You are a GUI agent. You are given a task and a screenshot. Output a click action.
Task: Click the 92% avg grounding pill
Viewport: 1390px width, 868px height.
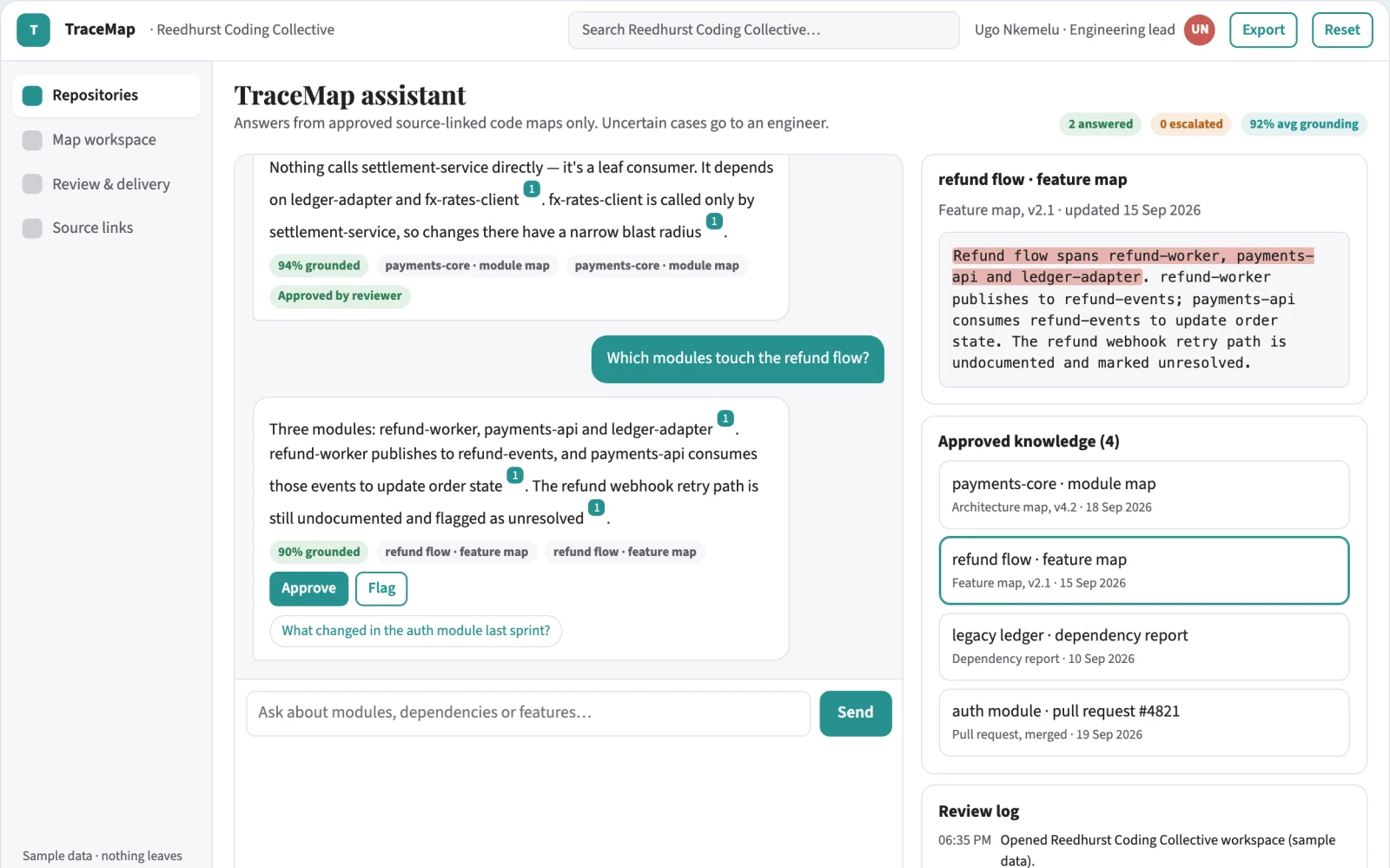[1304, 124]
